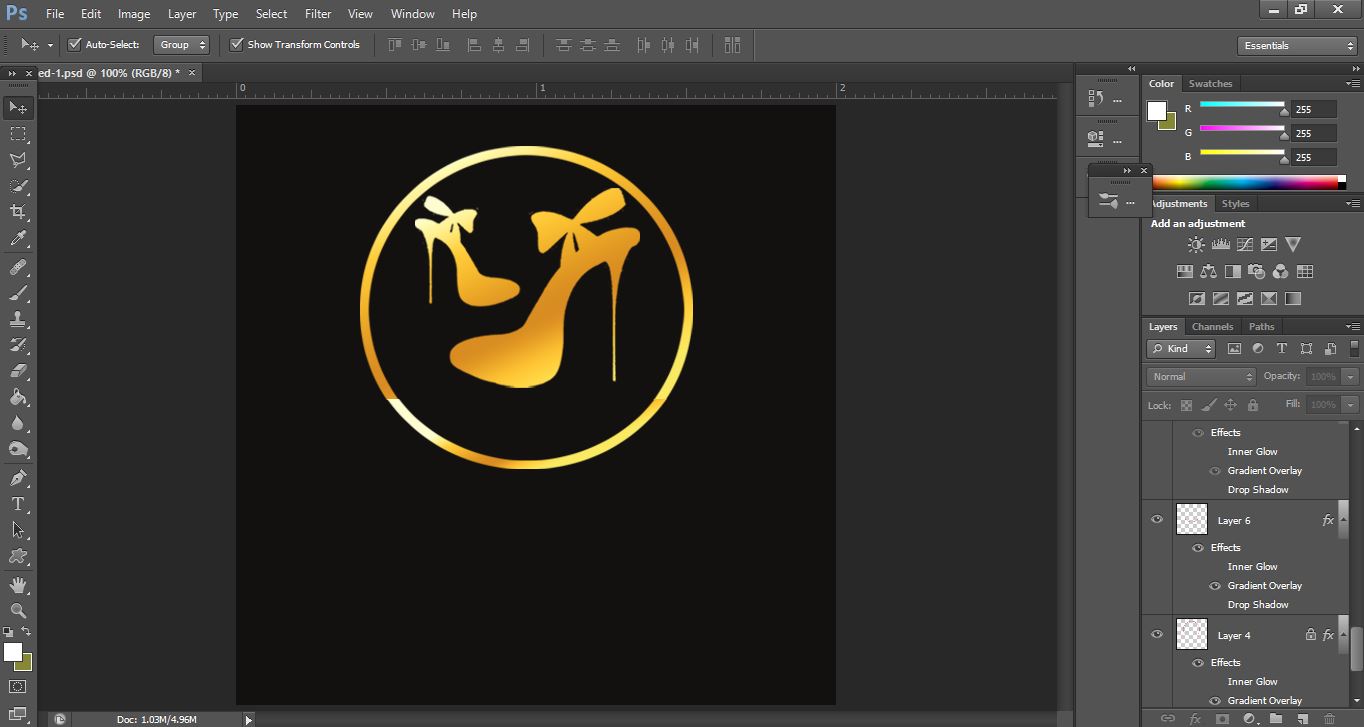This screenshot has height=727, width=1364.
Task: Select the Quick Selection tool
Action: pos(18,185)
